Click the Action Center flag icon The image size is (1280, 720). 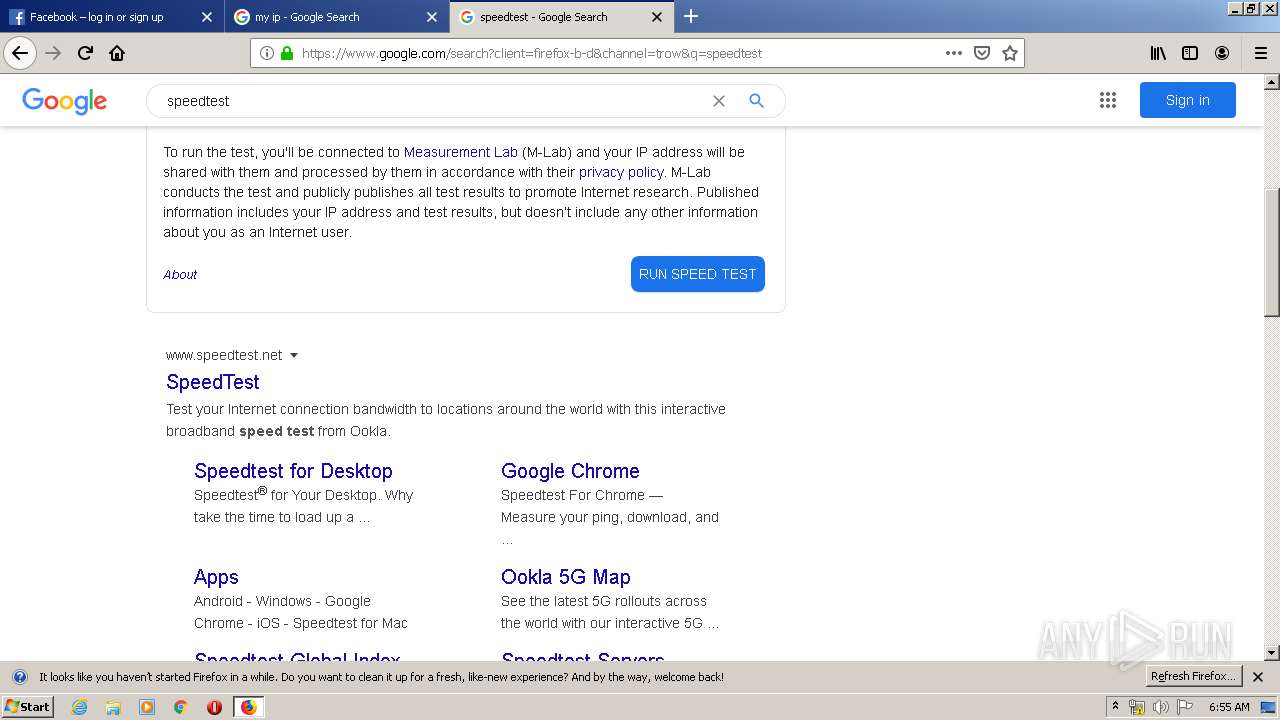1185,707
